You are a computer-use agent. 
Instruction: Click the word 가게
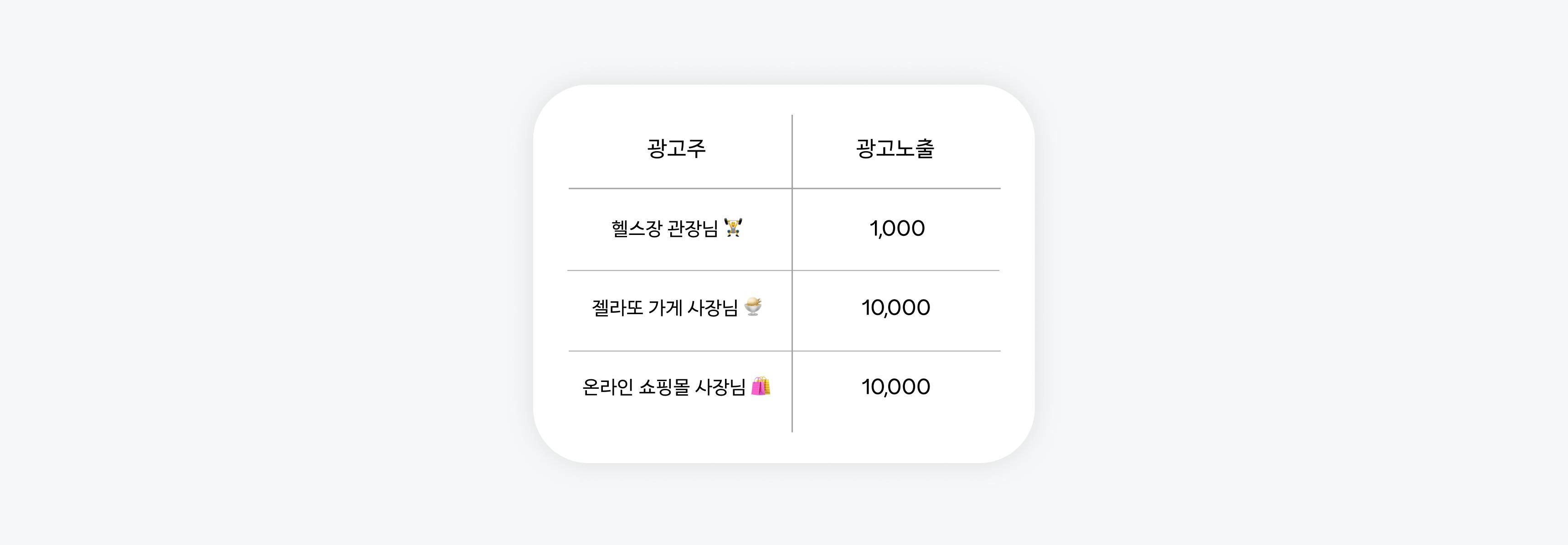point(665,308)
